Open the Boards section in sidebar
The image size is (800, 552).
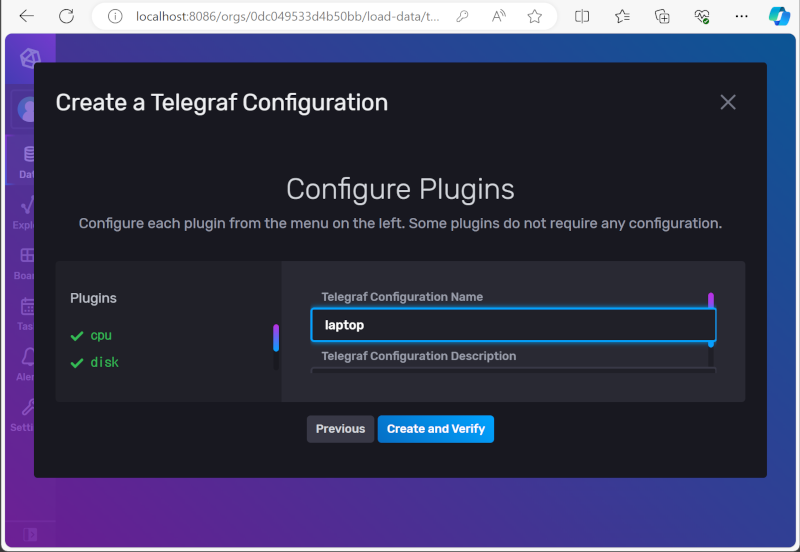24,263
